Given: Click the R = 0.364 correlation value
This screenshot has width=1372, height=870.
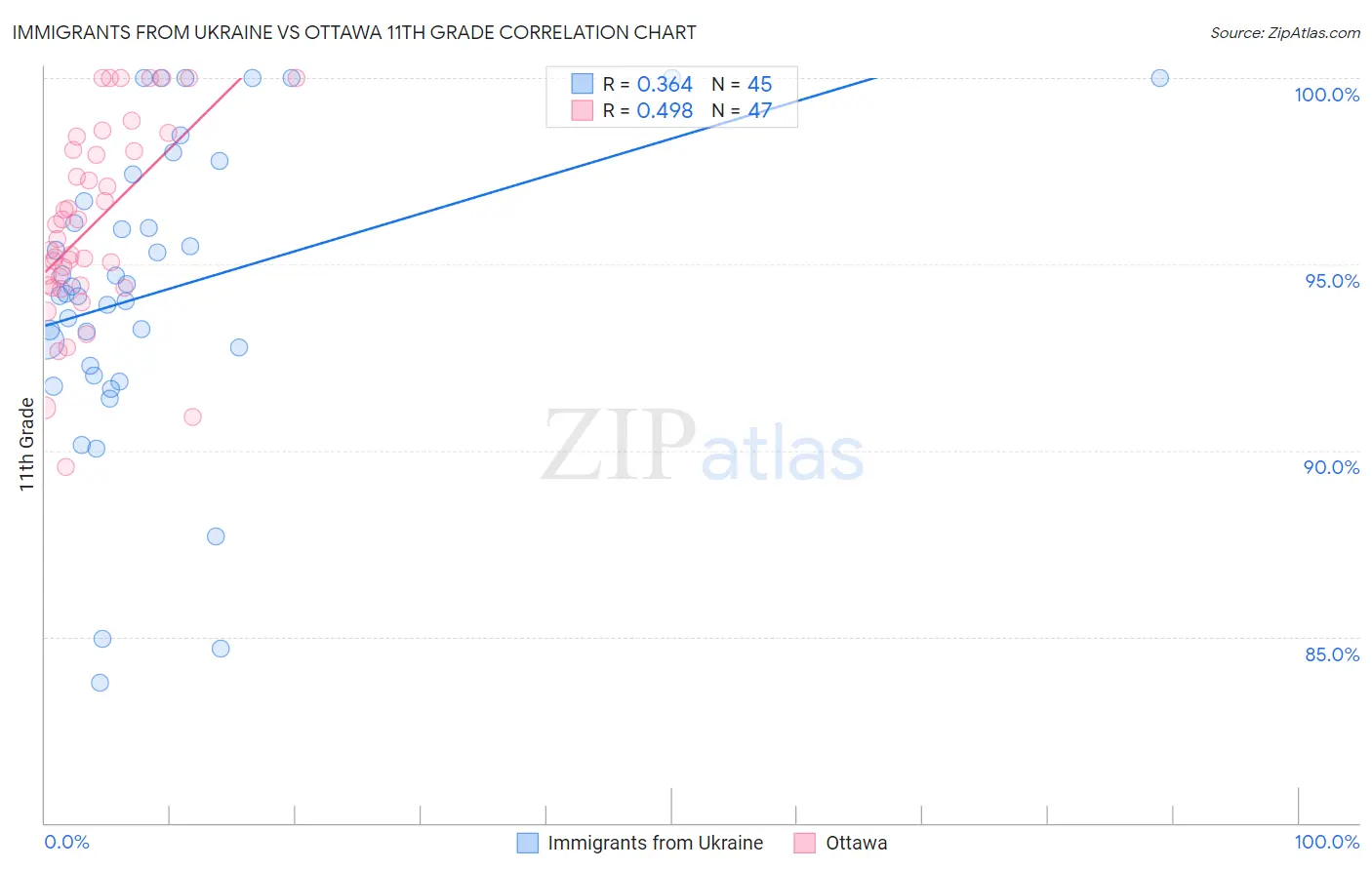Looking at the screenshot, I should (x=648, y=84).
